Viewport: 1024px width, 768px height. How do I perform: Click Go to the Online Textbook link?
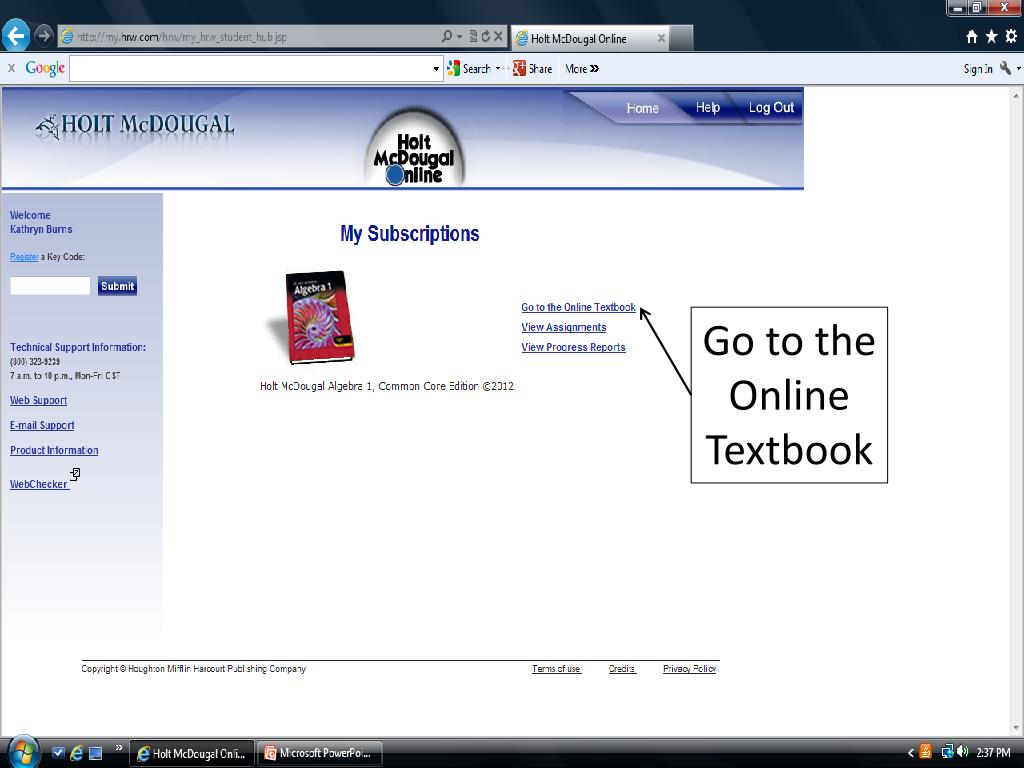(578, 307)
